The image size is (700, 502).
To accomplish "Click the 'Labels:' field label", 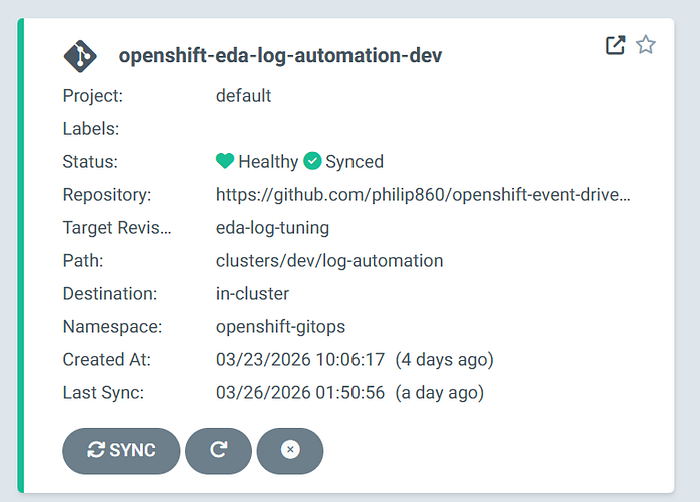I will click(x=91, y=129).
